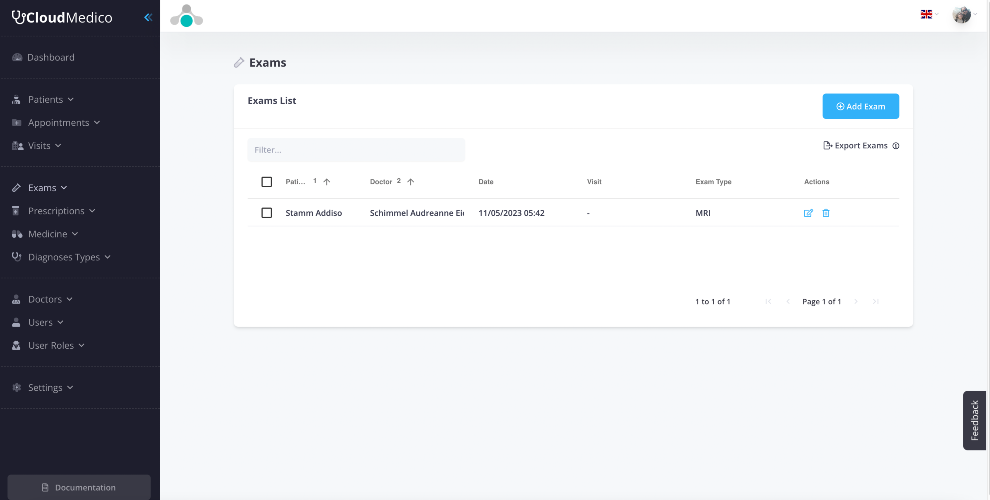
Task: Click Doctor column sort arrow
Action: 410,182
